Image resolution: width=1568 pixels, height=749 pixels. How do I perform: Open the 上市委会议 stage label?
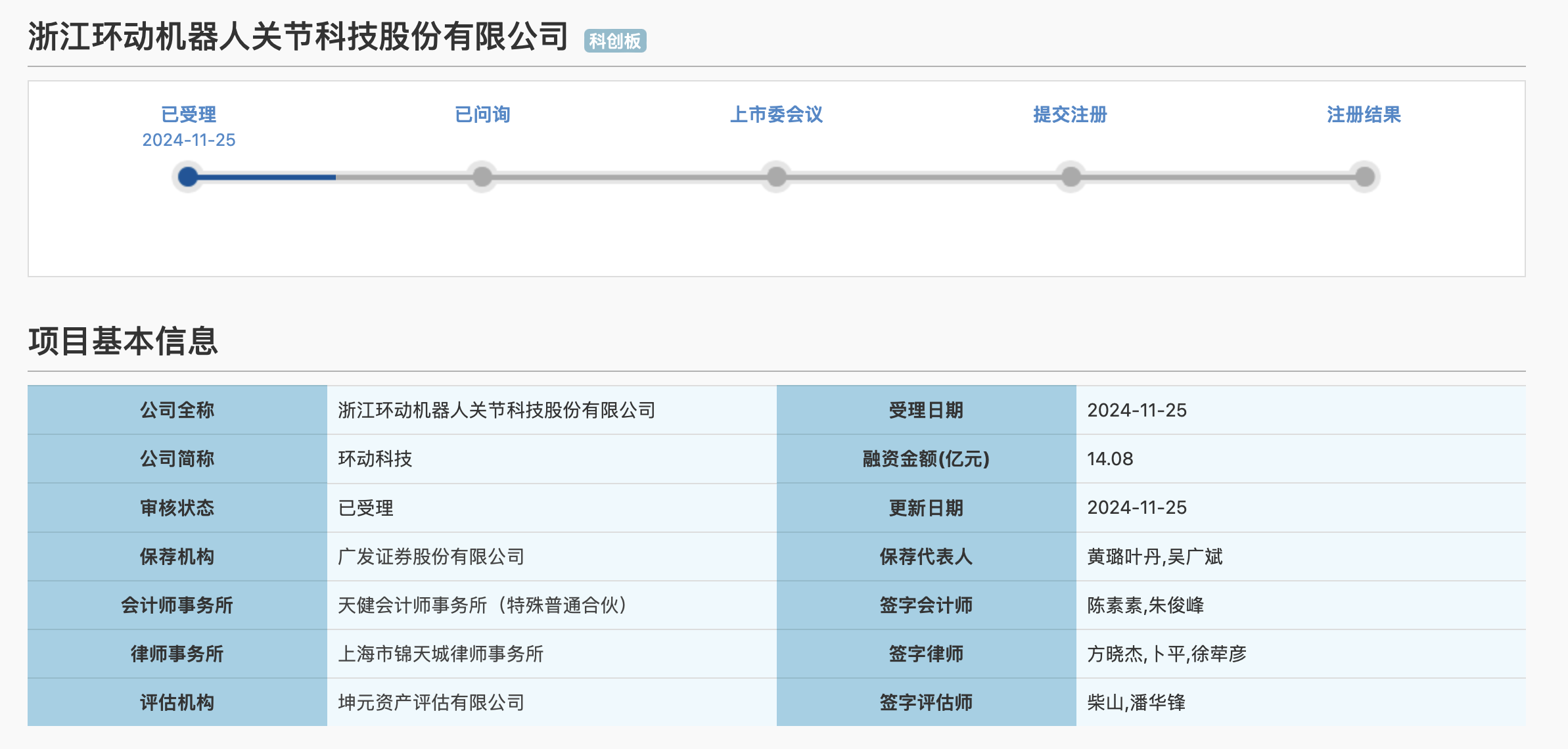776,114
